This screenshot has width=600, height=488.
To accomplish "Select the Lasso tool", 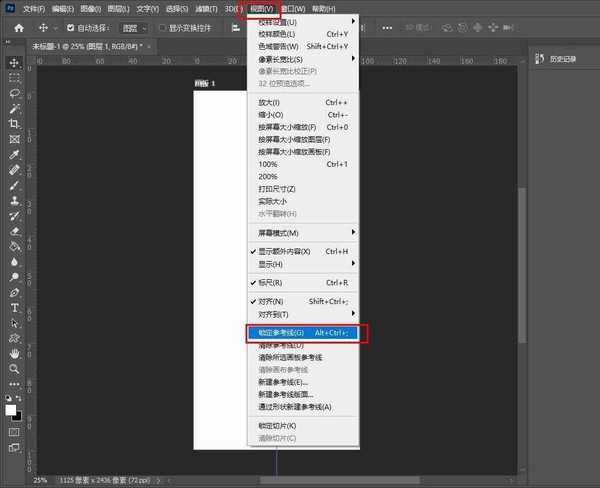I will click(14, 92).
